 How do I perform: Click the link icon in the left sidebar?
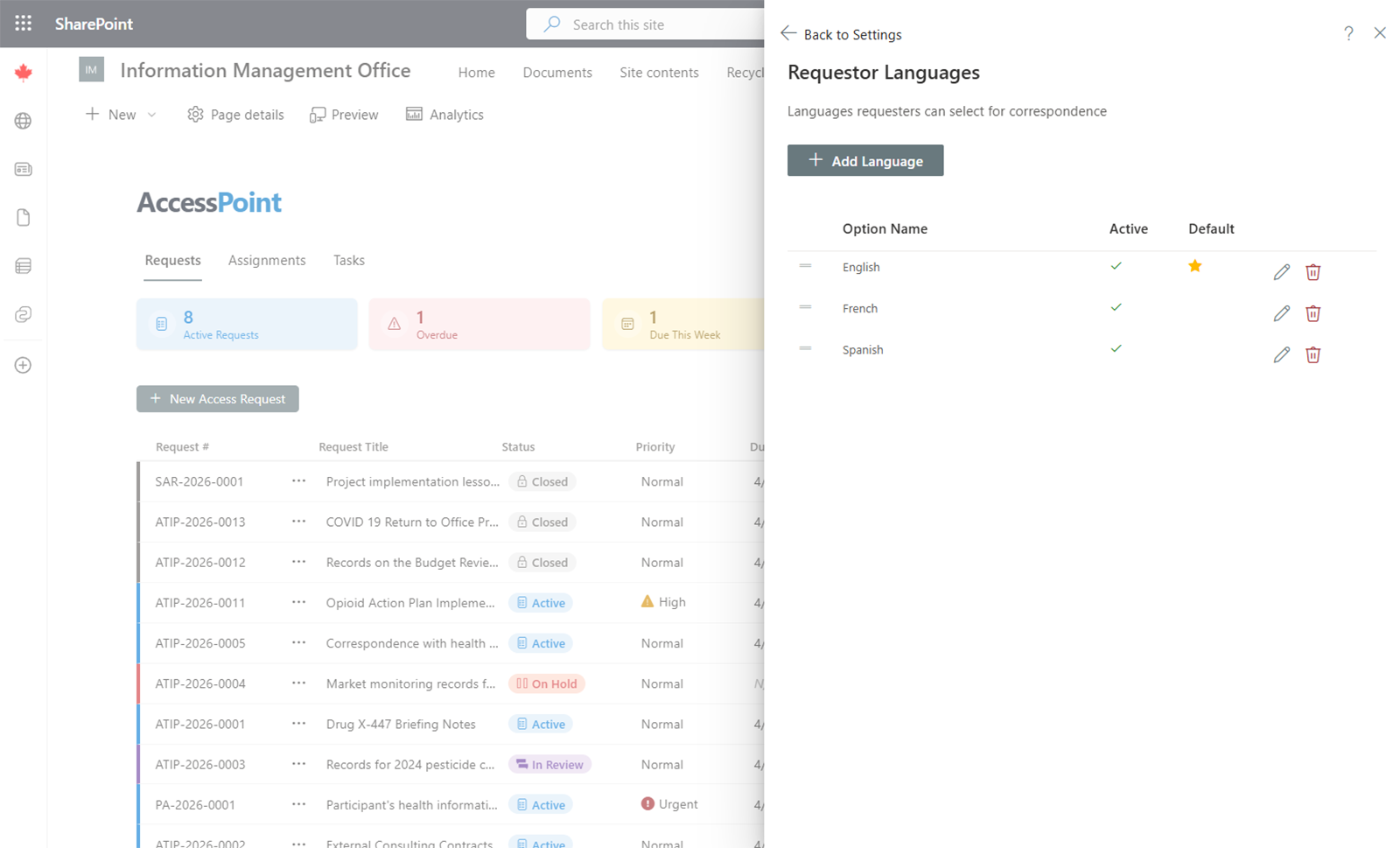click(x=23, y=314)
